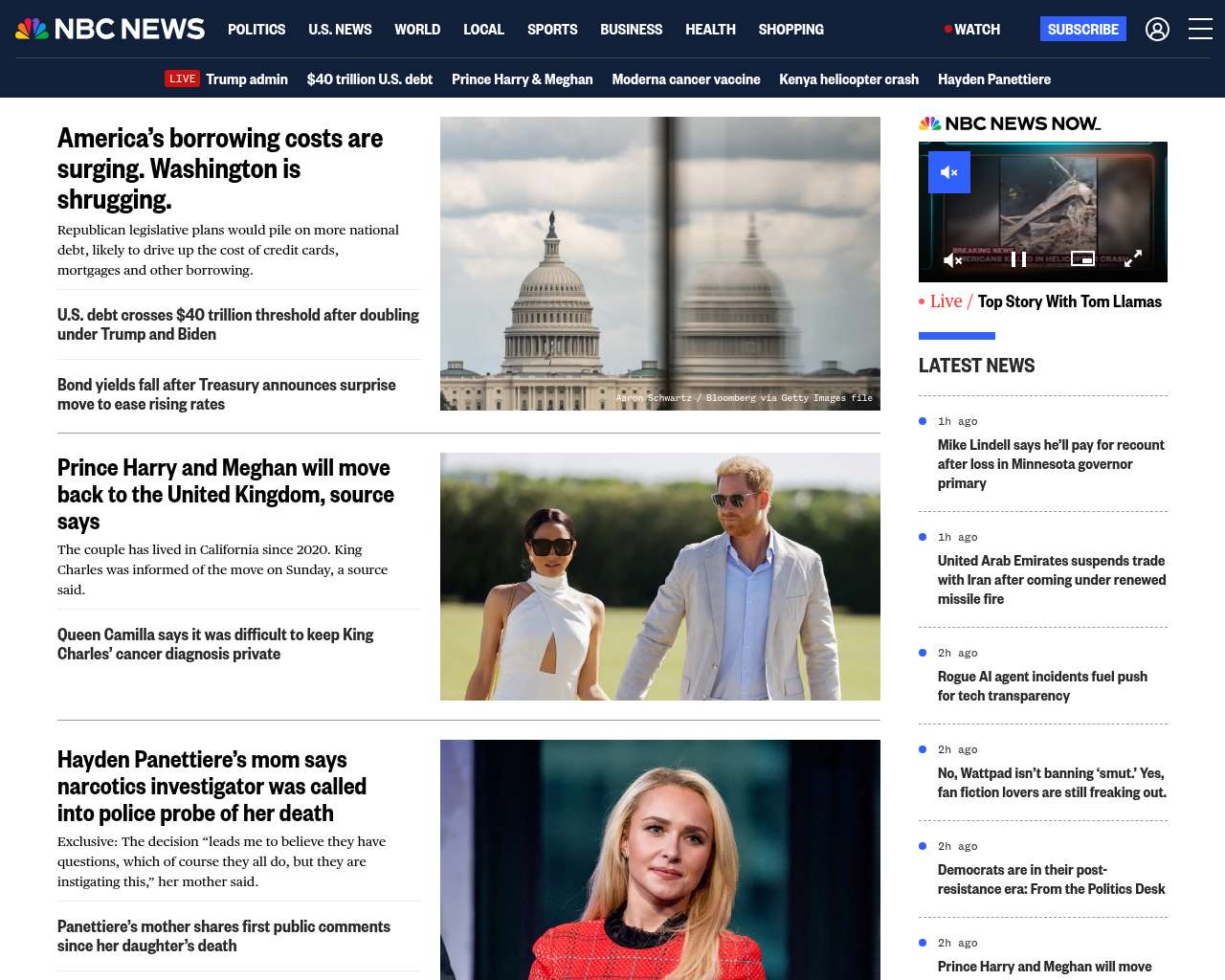Expand the video to fullscreen
This screenshot has height=980, width=1225.
point(1133,258)
